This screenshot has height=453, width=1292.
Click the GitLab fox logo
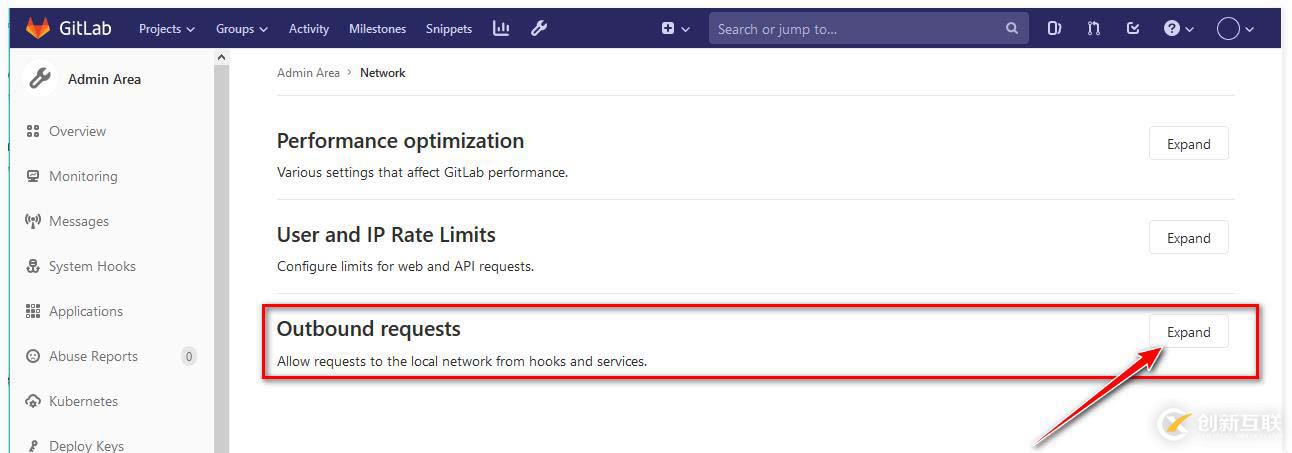point(37,28)
